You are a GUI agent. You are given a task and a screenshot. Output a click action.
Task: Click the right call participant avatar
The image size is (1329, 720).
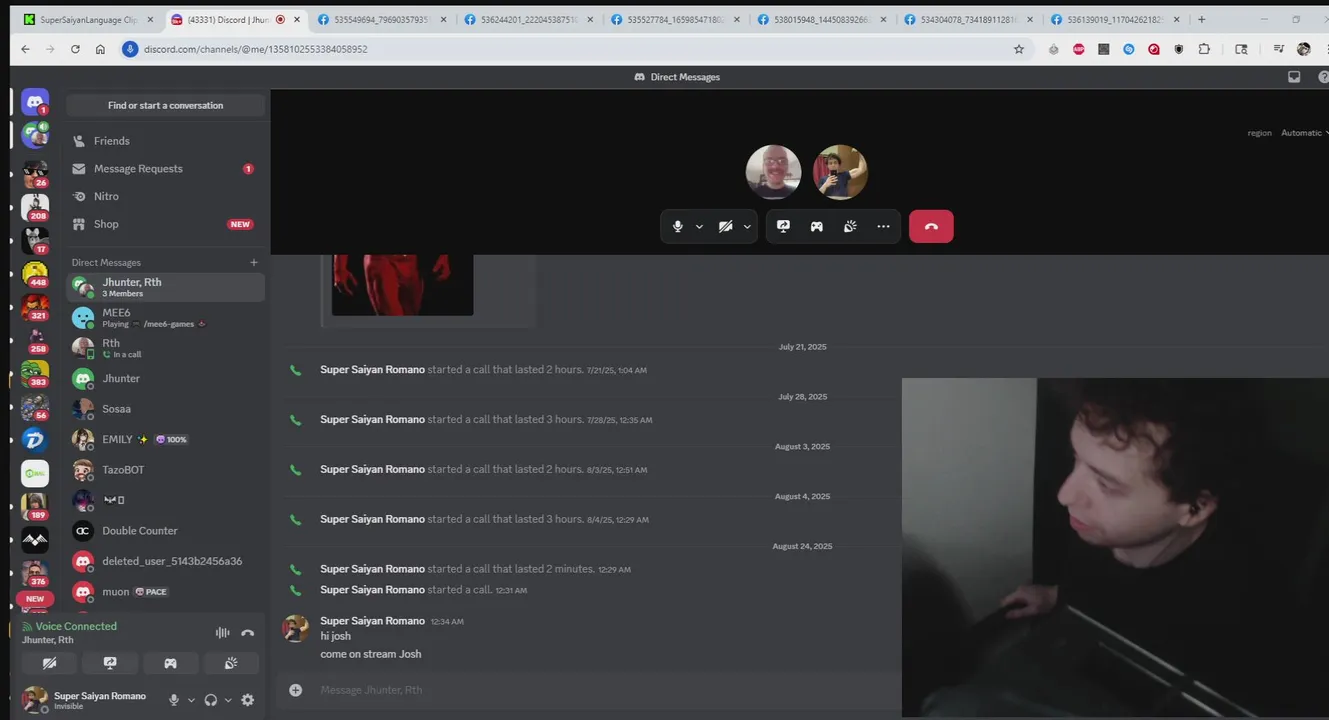click(x=840, y=172)
